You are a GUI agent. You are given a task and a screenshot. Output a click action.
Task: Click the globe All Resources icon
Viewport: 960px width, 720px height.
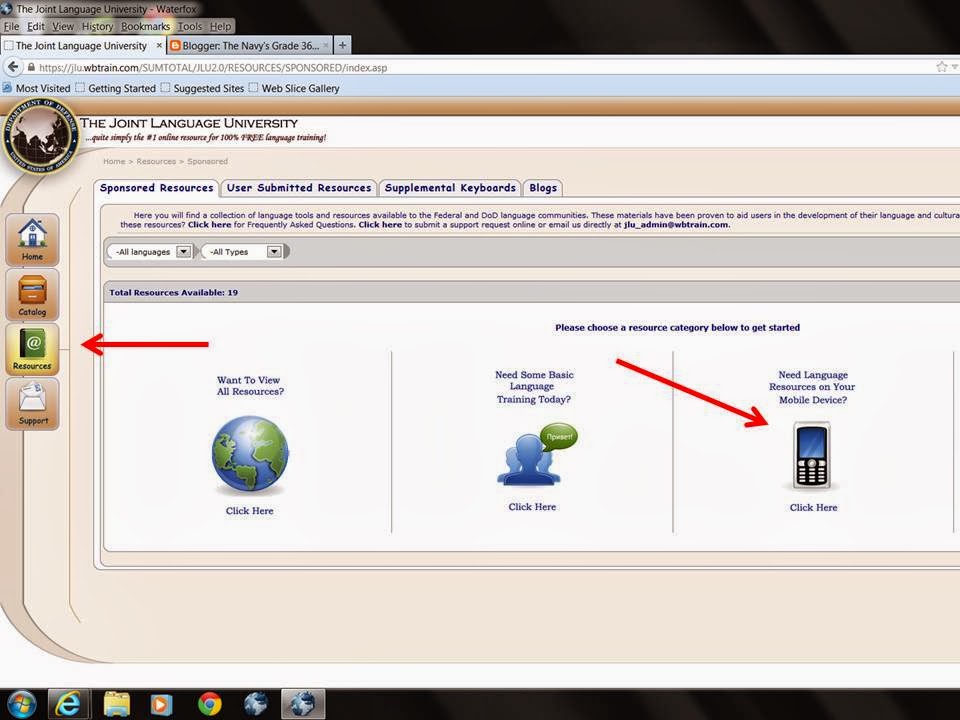tap(250, 455)
